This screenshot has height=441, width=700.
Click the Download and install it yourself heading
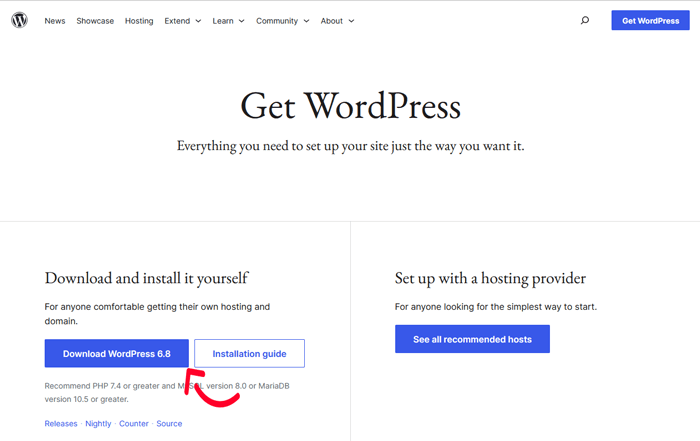tap(146, 278)
